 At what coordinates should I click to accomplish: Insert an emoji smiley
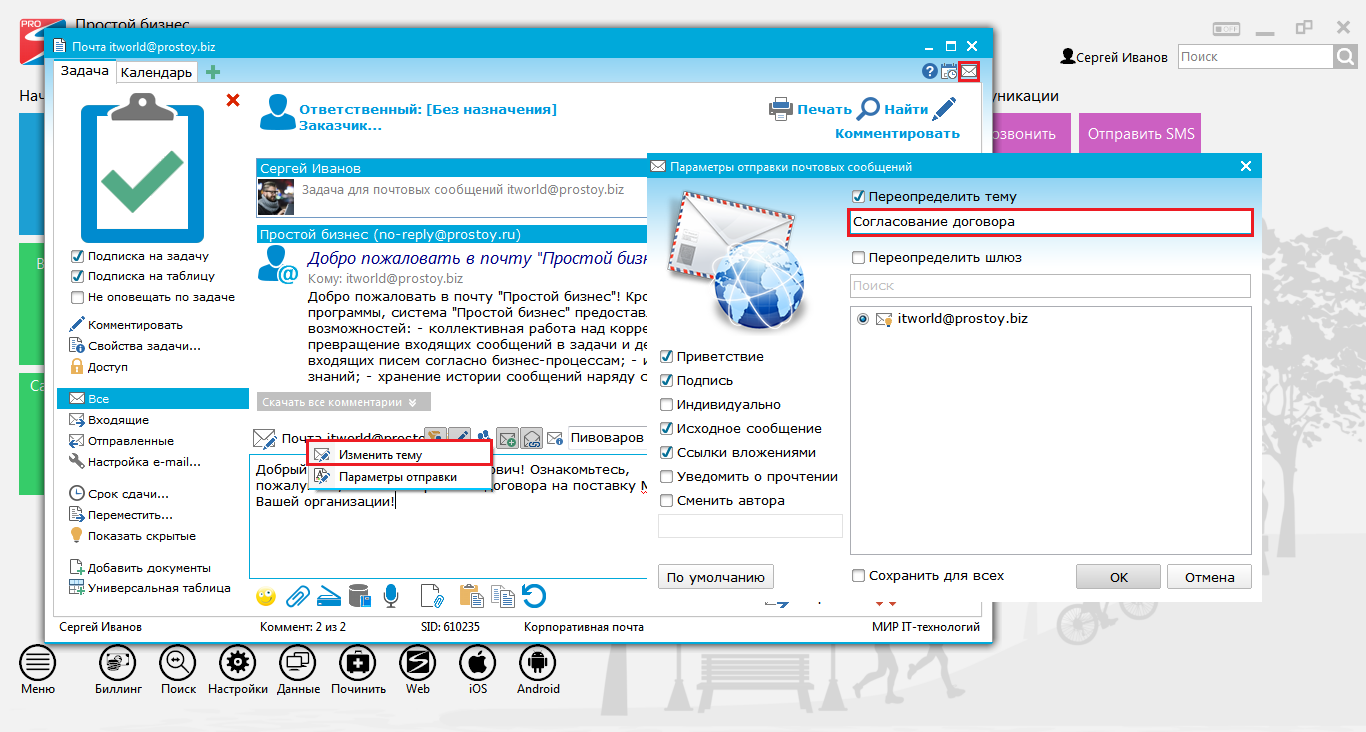tap(265, 597)
